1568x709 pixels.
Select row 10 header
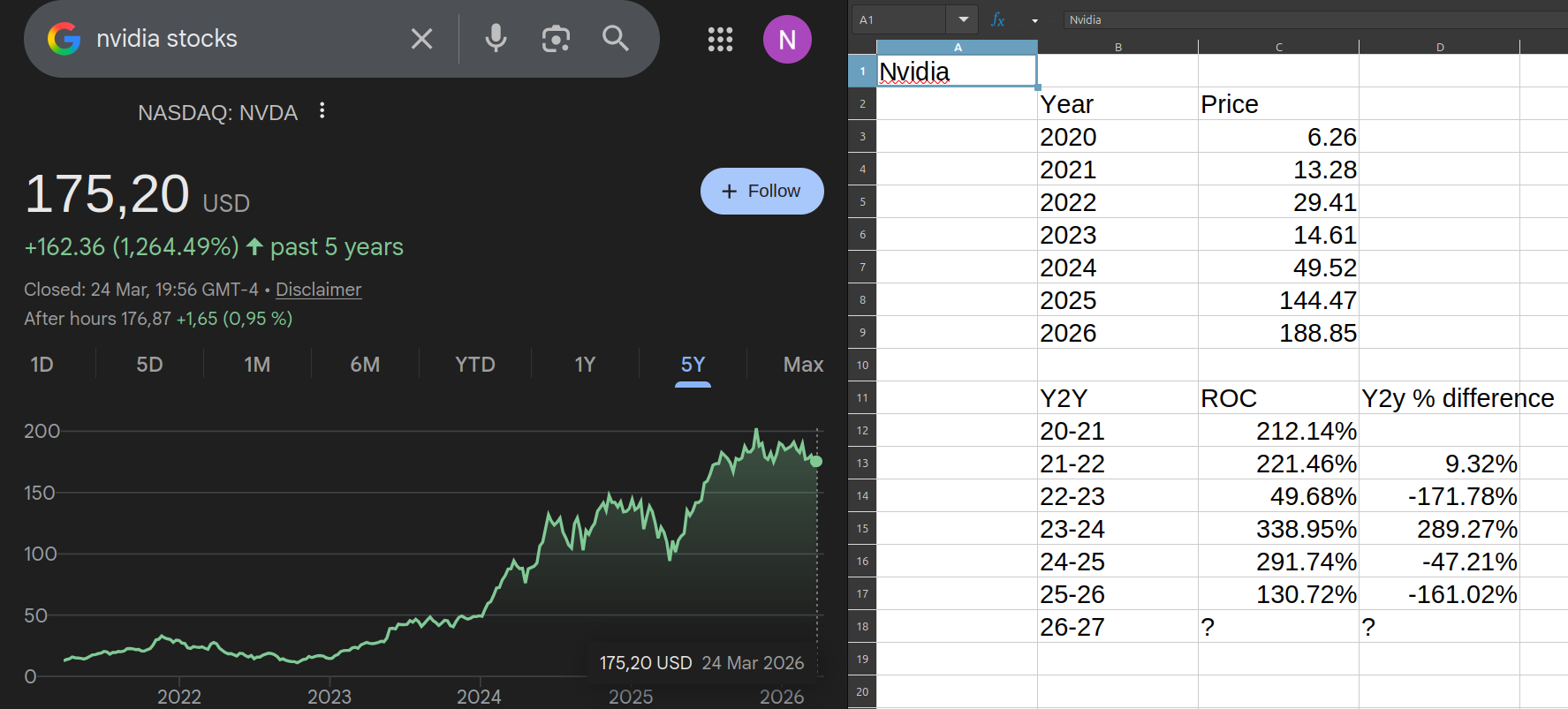click(x=862, y=365)
